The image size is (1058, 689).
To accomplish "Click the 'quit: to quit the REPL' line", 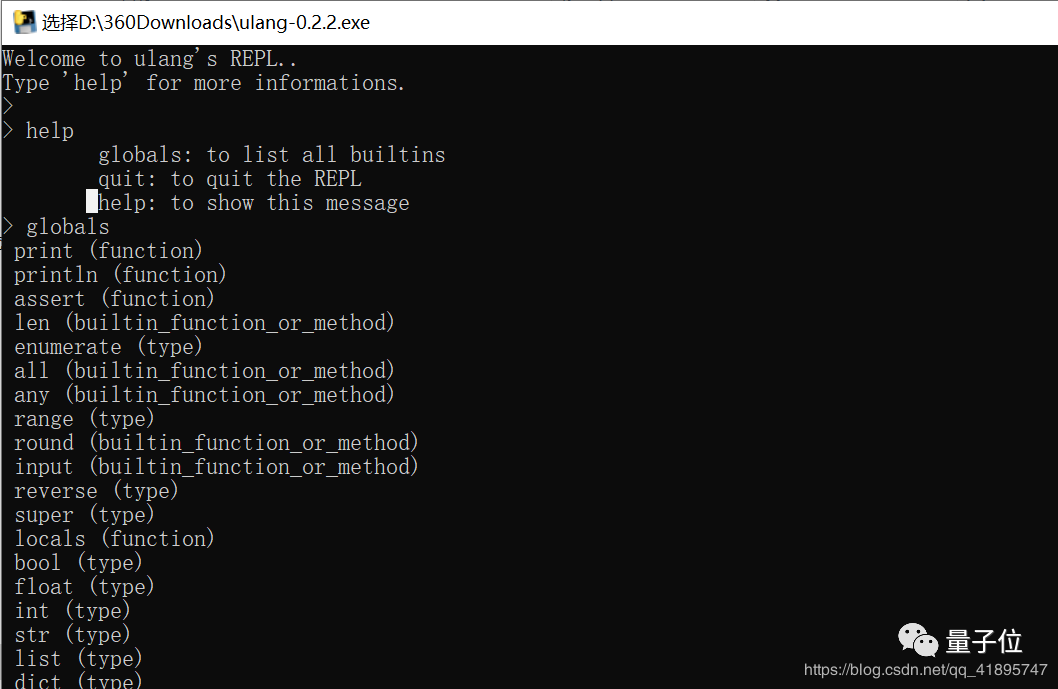I will pyautogui.click(x=230, y=179).
